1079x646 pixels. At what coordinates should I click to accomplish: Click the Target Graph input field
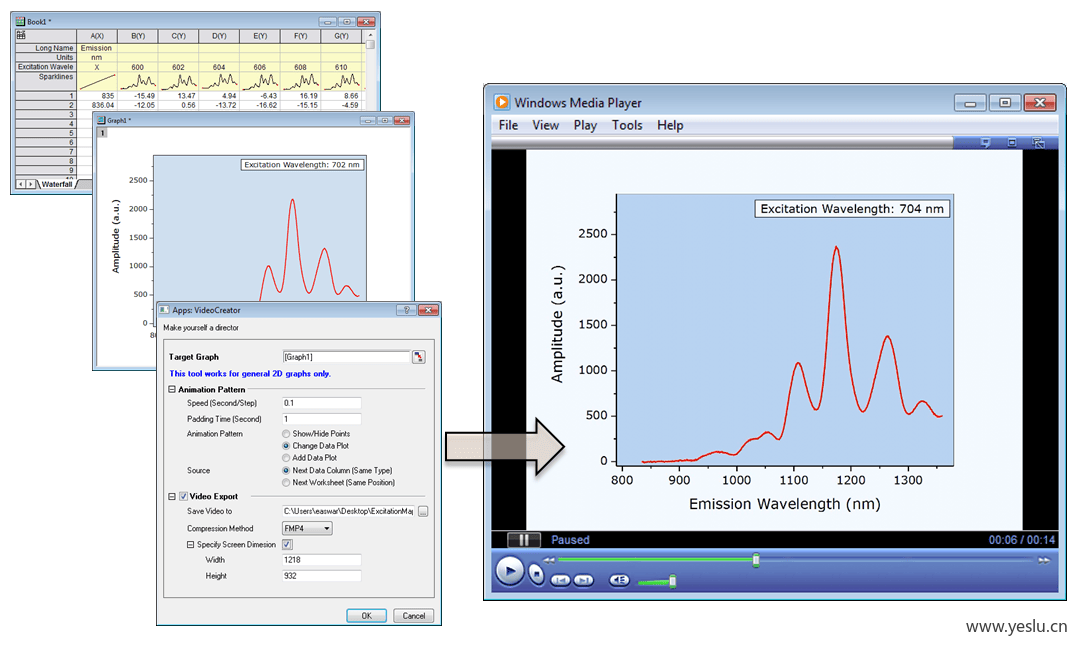click(x=346, y=357)
